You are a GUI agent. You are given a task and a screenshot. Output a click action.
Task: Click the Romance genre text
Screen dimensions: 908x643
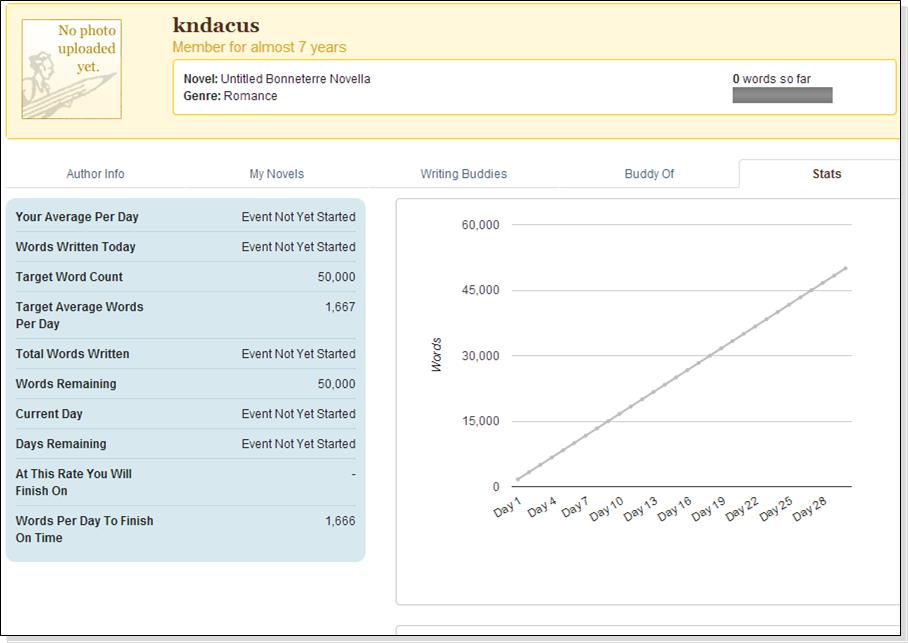(x=250, y=96)
